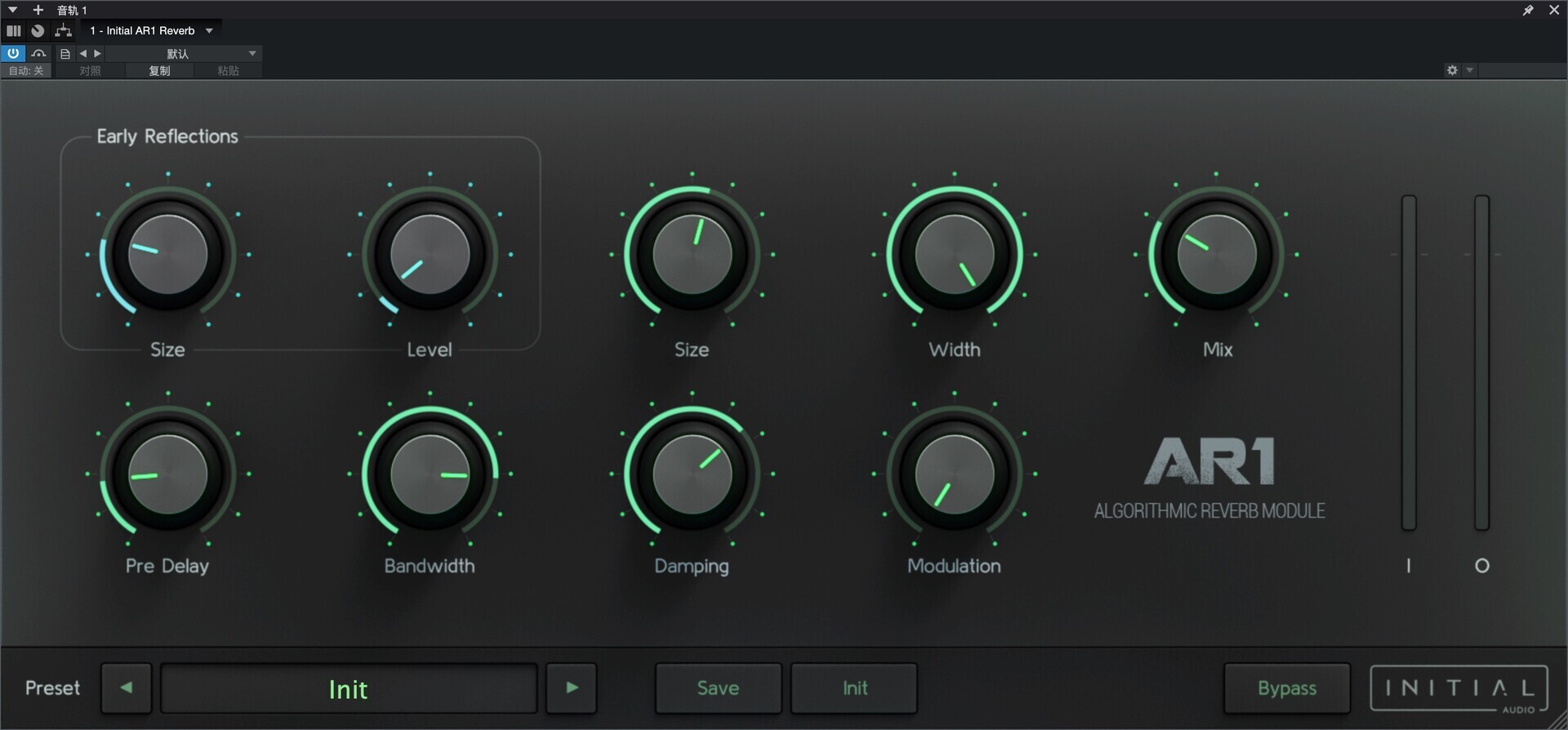The image size is (1568, 730).
Task: Click the Modulation knob
Action: [x=955, y=474]
